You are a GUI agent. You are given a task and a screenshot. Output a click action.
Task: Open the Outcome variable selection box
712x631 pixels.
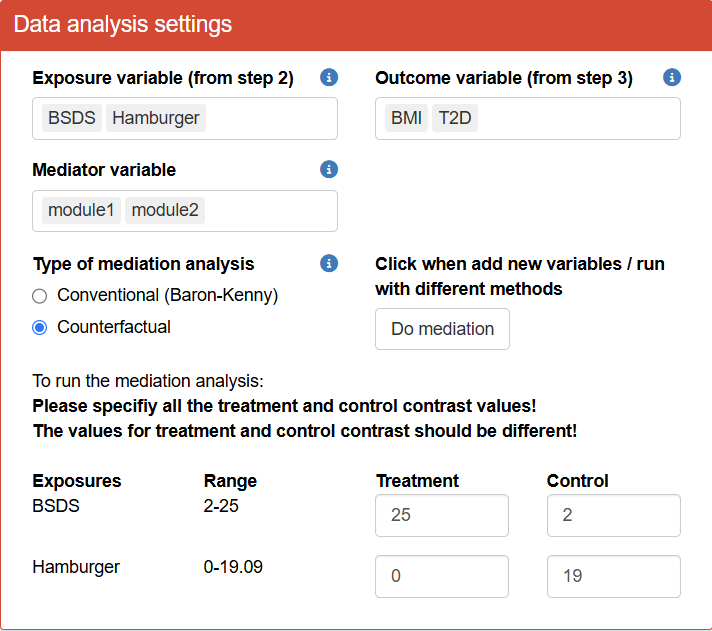coord(580,118)
